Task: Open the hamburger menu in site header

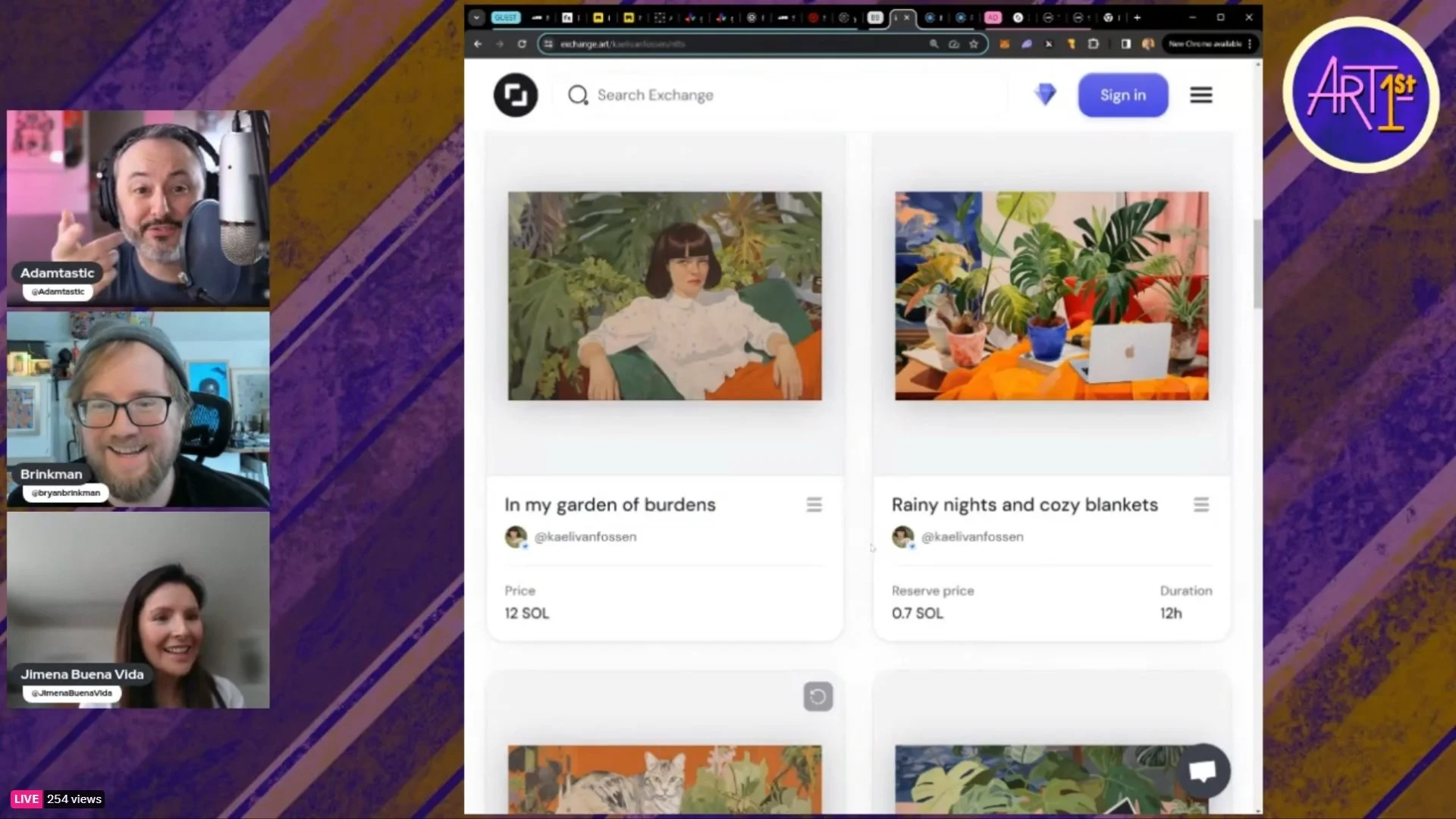Action: click(1200, 96)
